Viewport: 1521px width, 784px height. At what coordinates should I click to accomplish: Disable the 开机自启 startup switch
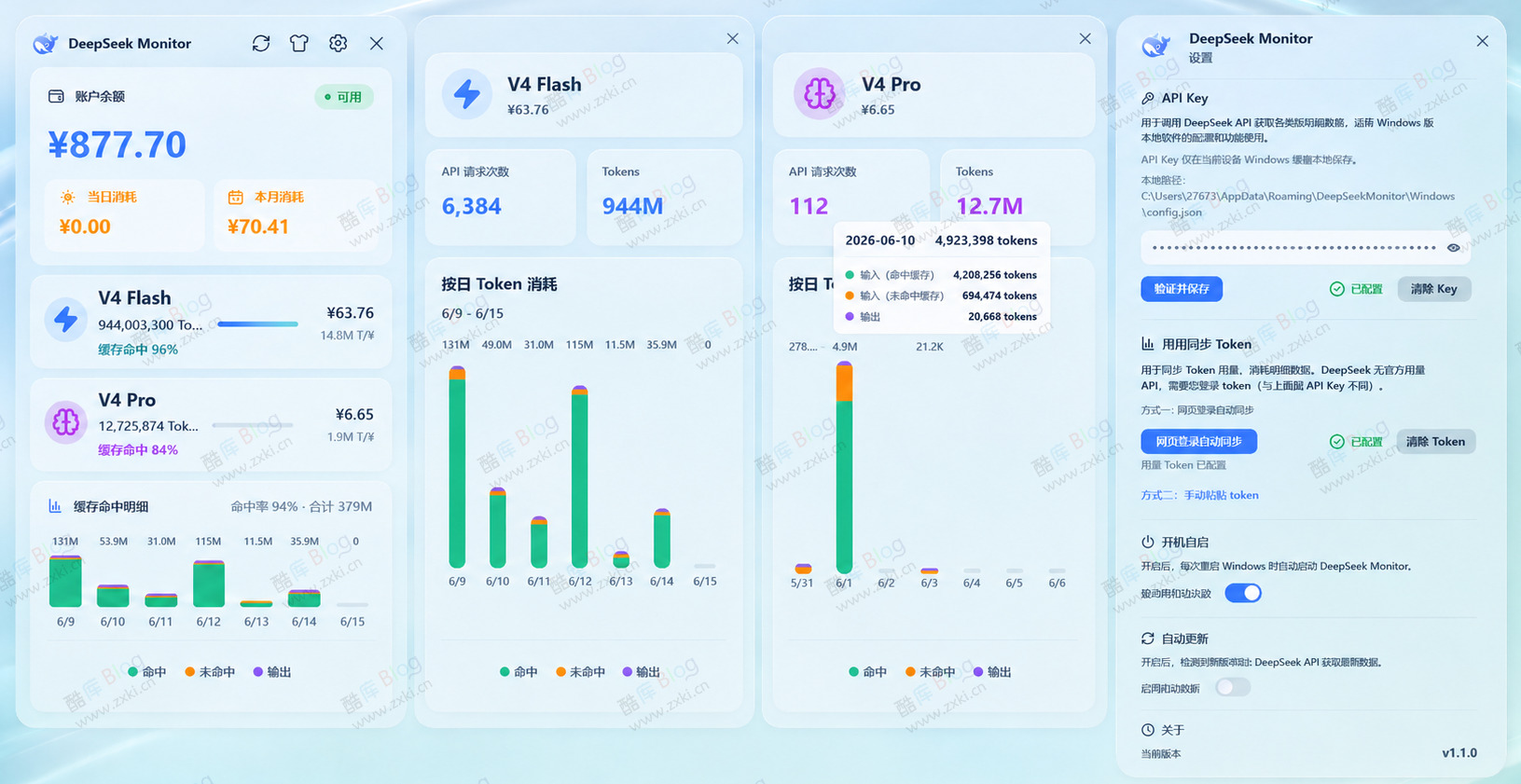tap(1243, 593)
